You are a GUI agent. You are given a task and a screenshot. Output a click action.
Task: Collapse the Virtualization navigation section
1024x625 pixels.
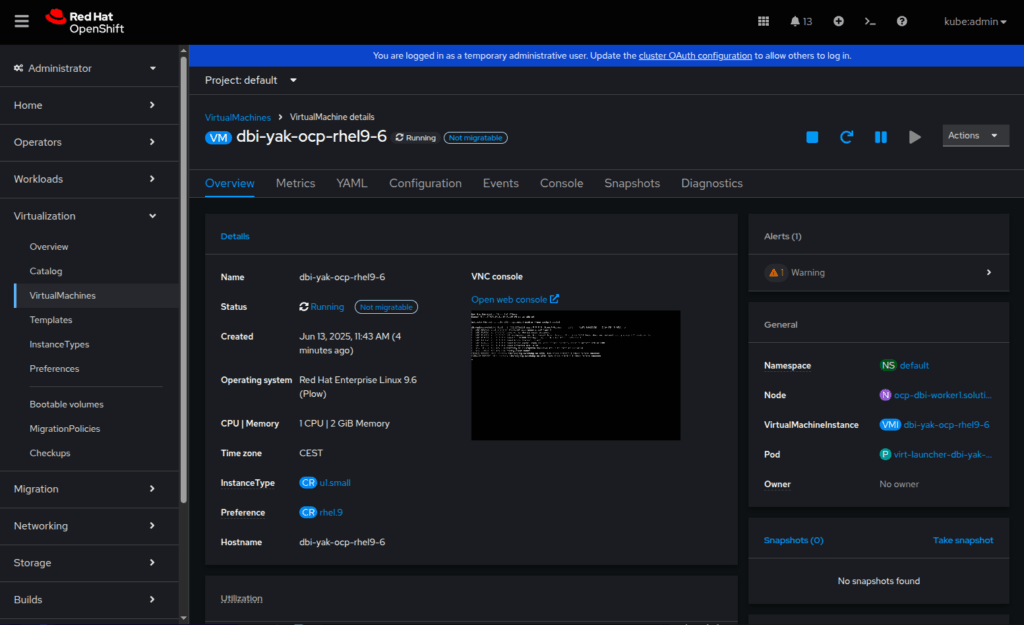[x=89, y=216]
